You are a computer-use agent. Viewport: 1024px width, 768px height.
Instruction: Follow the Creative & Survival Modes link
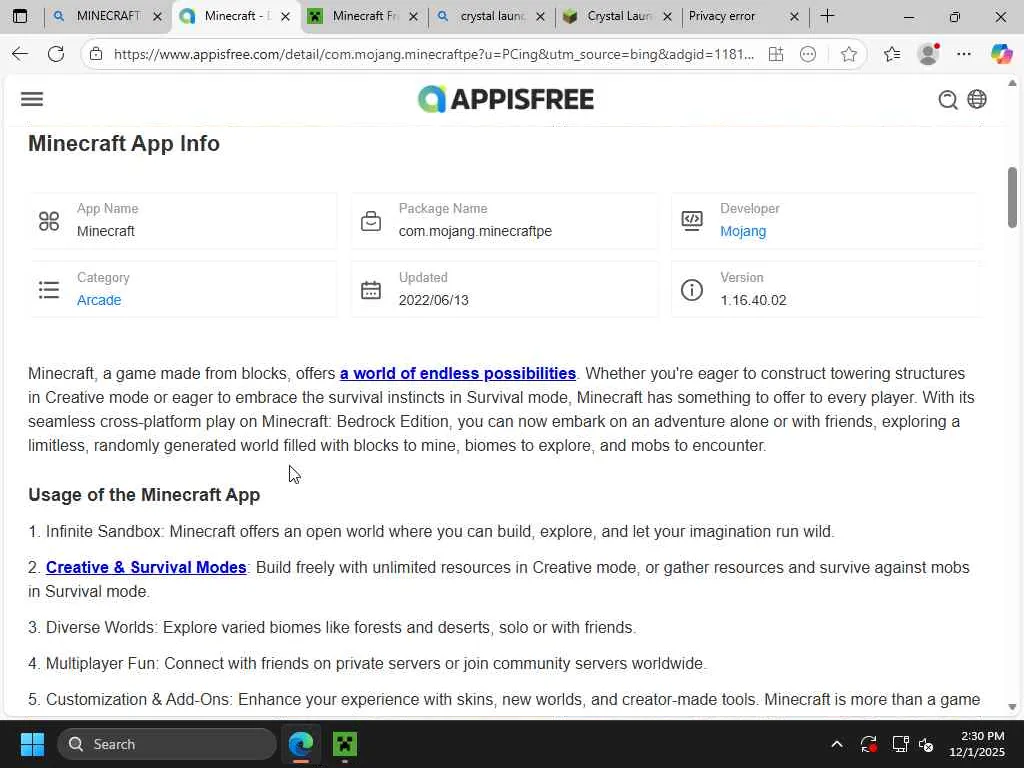146,567
